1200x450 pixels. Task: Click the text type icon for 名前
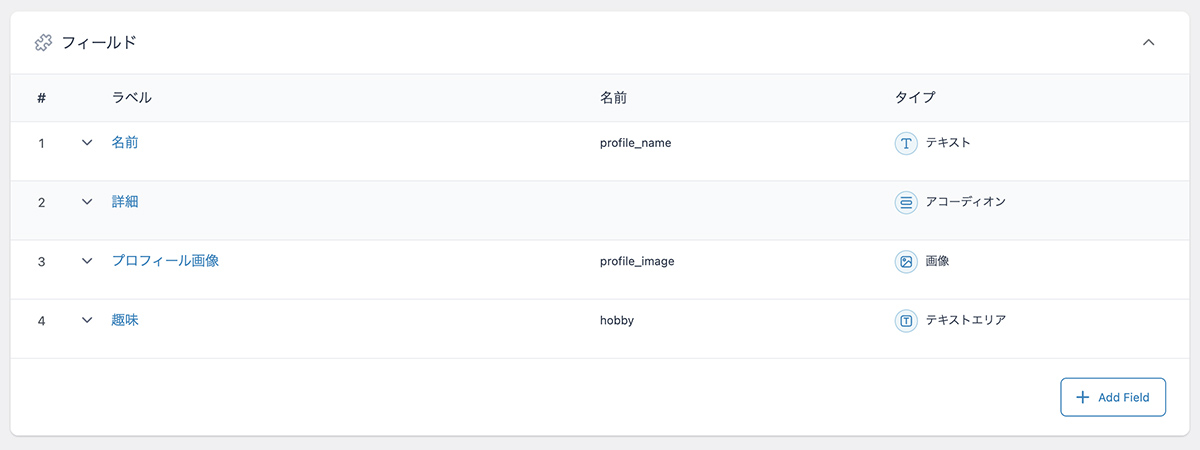click(x=906, y=143)
